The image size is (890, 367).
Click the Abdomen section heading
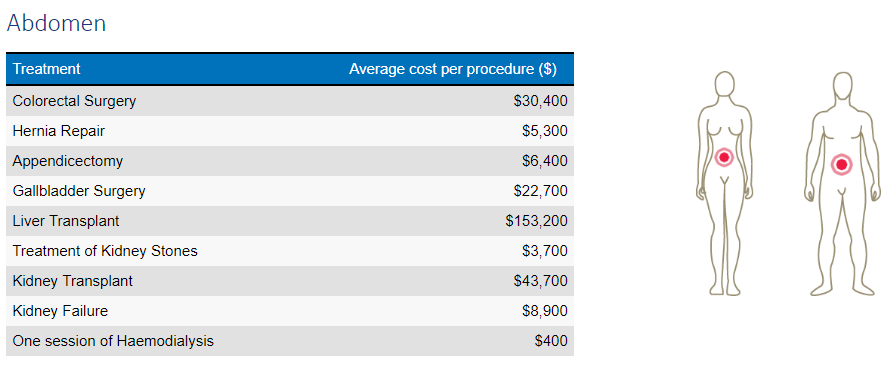click(x=56, y=23)
